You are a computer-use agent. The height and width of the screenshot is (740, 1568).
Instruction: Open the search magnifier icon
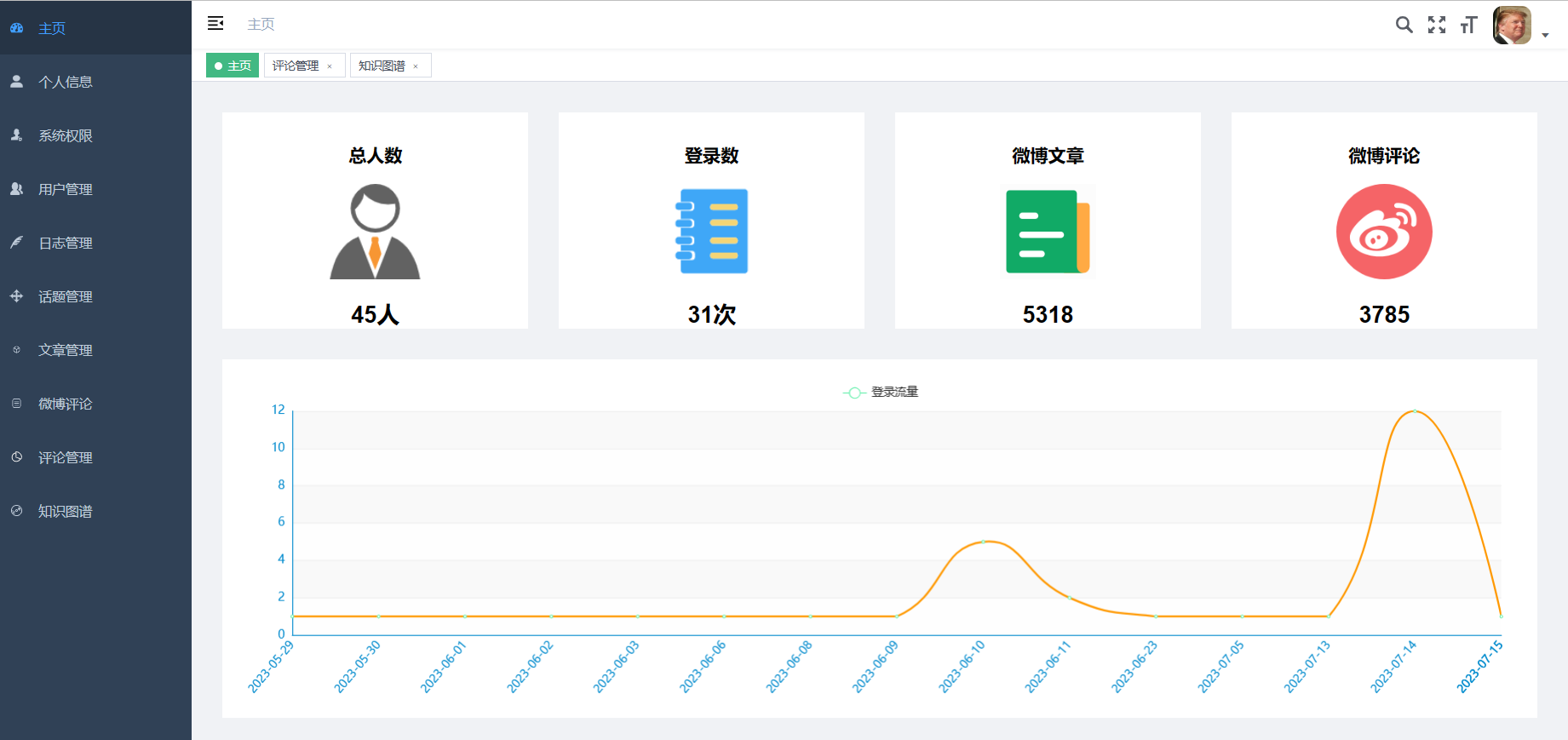pos(1404,25)
